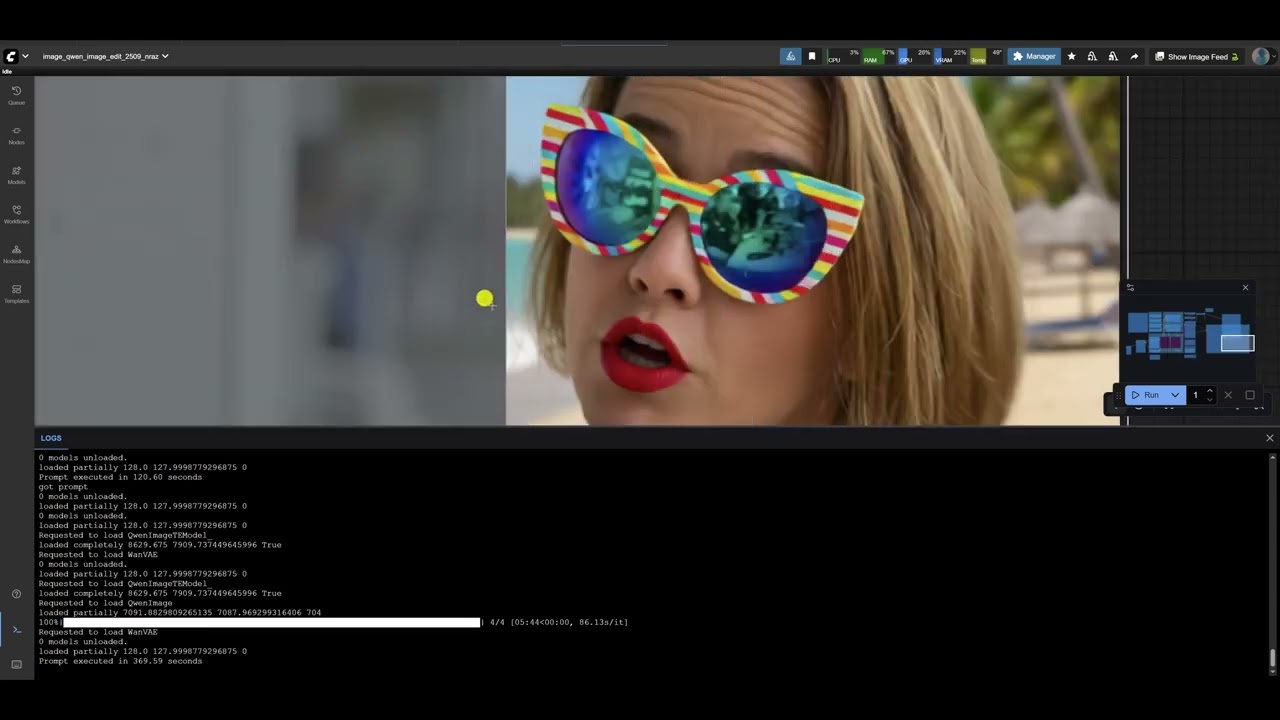1280x720 pixels.
Task: Click the second cache-clear icon before share arrow
Action: 1113,56
